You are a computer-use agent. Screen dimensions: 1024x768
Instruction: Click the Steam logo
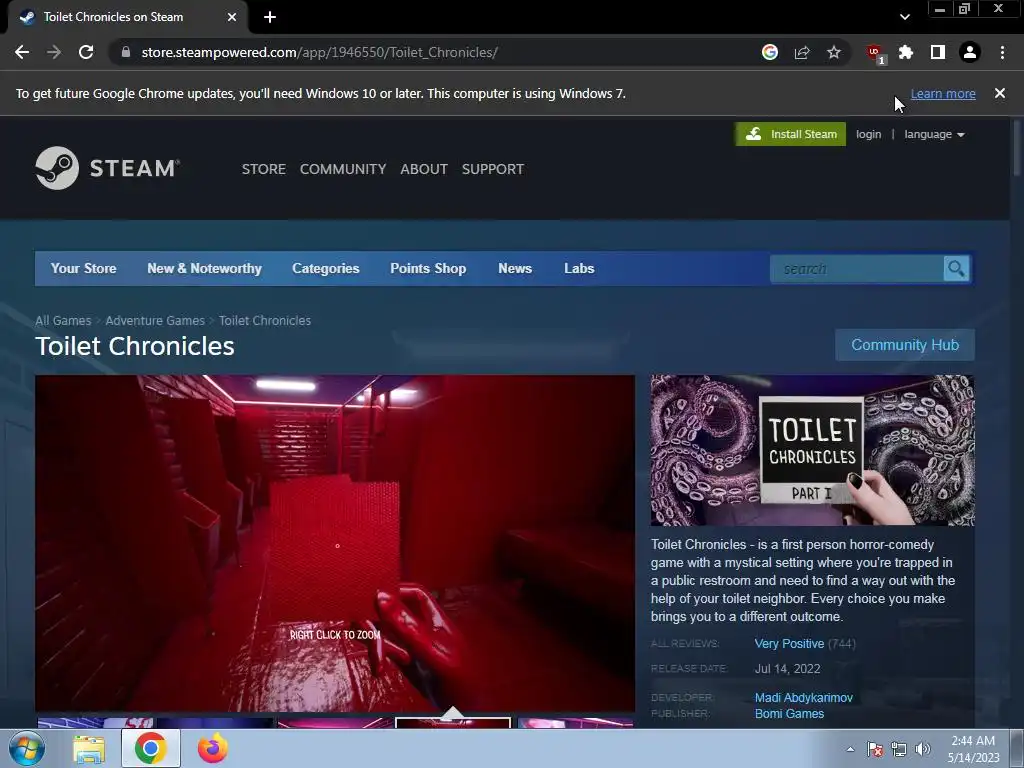pyautogui.click(x=107, y=168)
